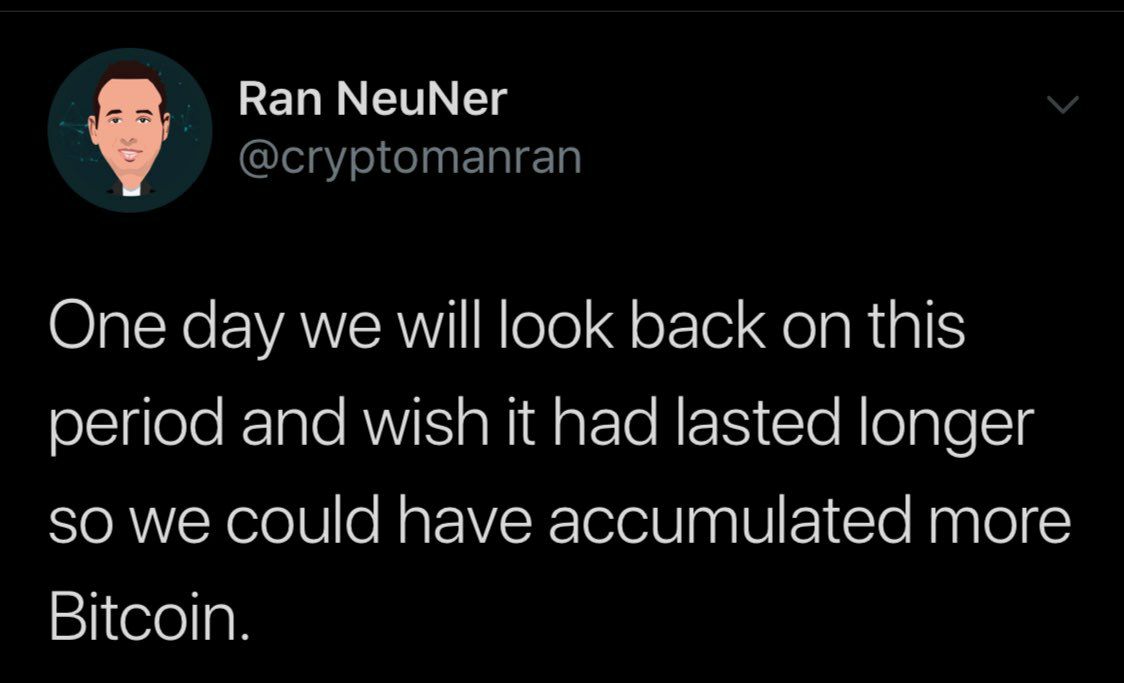Click the word "Bitcoin." in the tweet

coord(150,618)
